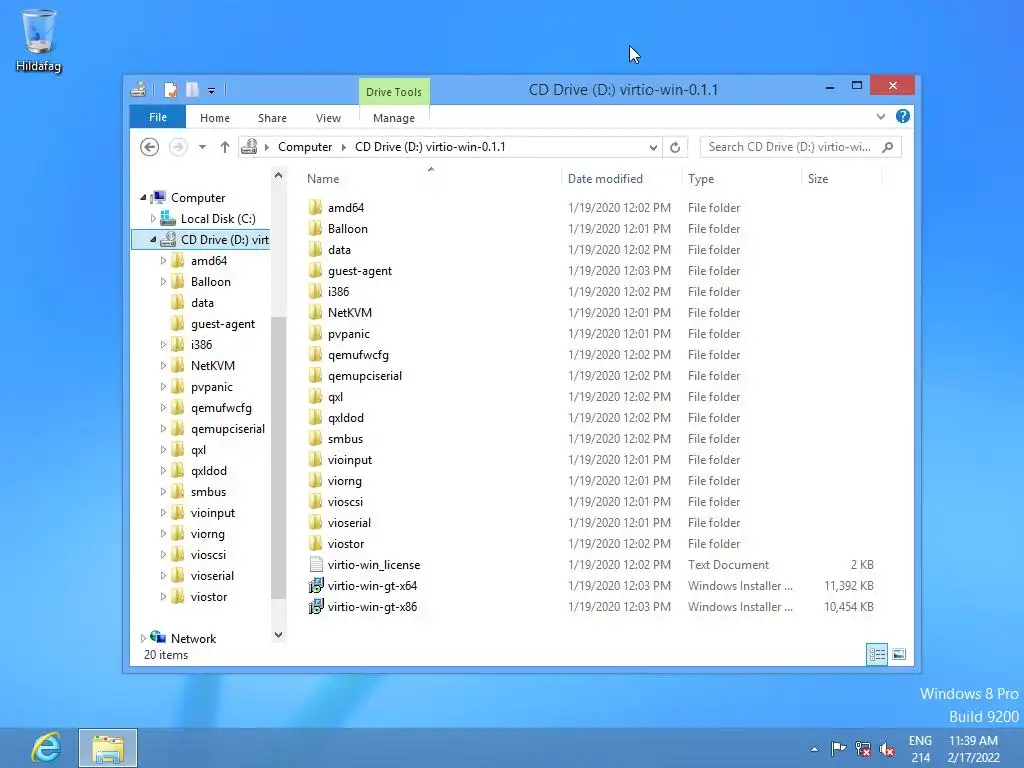
Task: Open the Help question mark icon
Action: click(903, 116)
